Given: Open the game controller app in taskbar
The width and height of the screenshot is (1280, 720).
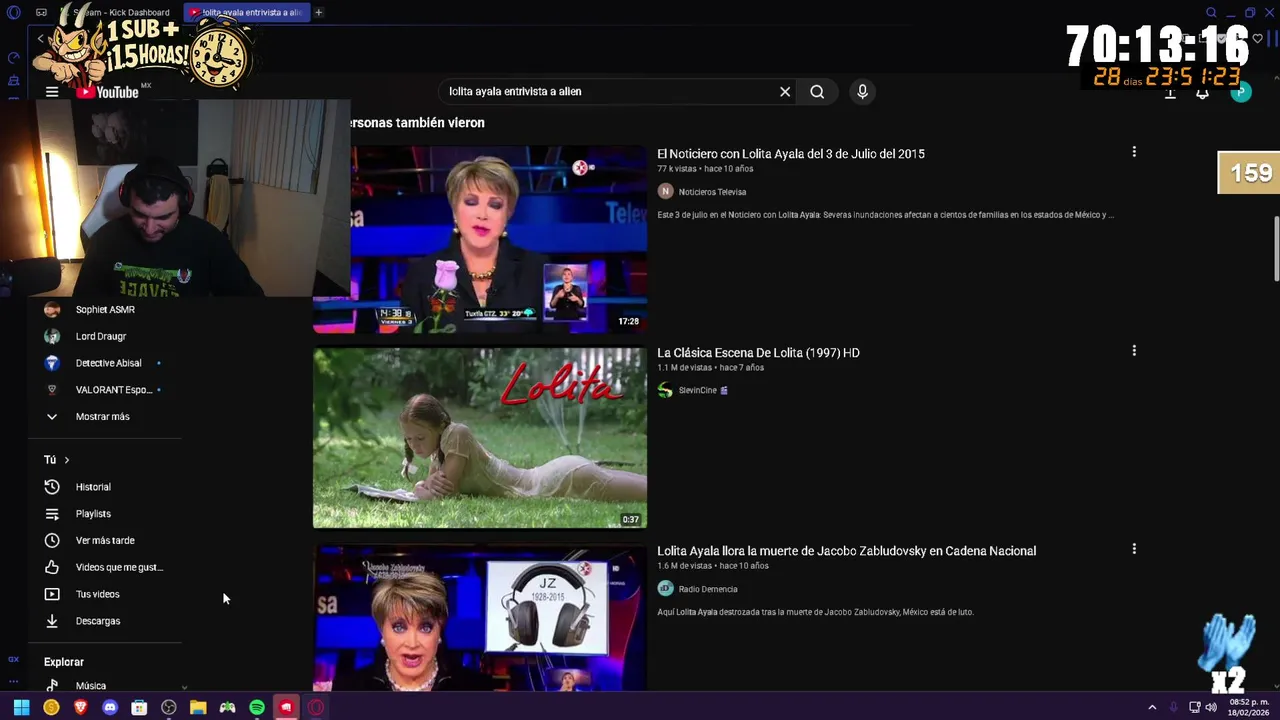Looking at the screenshot, I should click(x=228, y=707).
